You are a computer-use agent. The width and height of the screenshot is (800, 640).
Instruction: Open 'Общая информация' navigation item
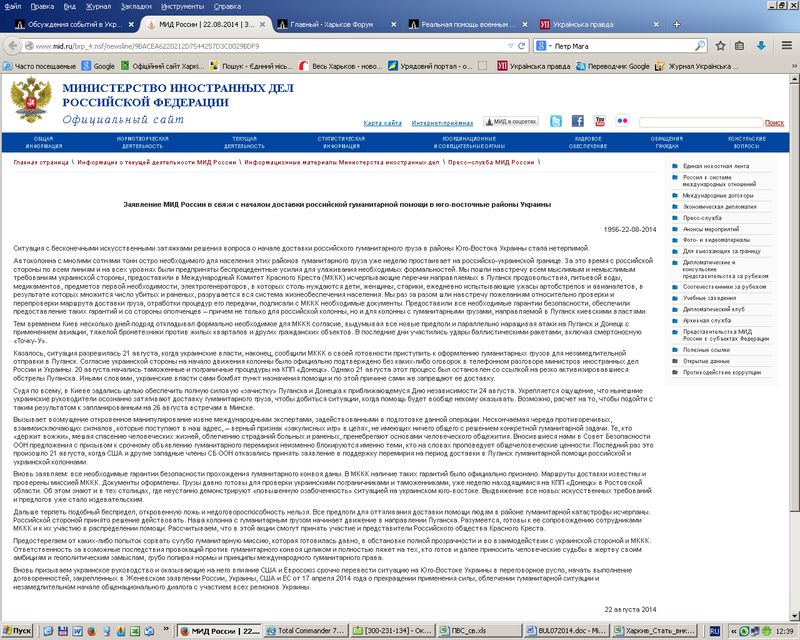[x=44, y=142]
